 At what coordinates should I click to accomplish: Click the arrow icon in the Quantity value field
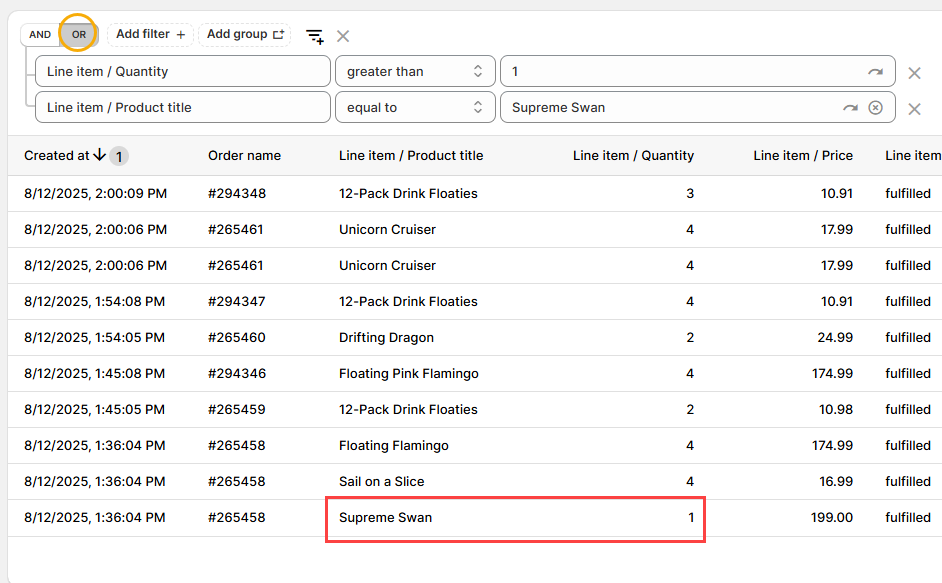click(875, 72)
